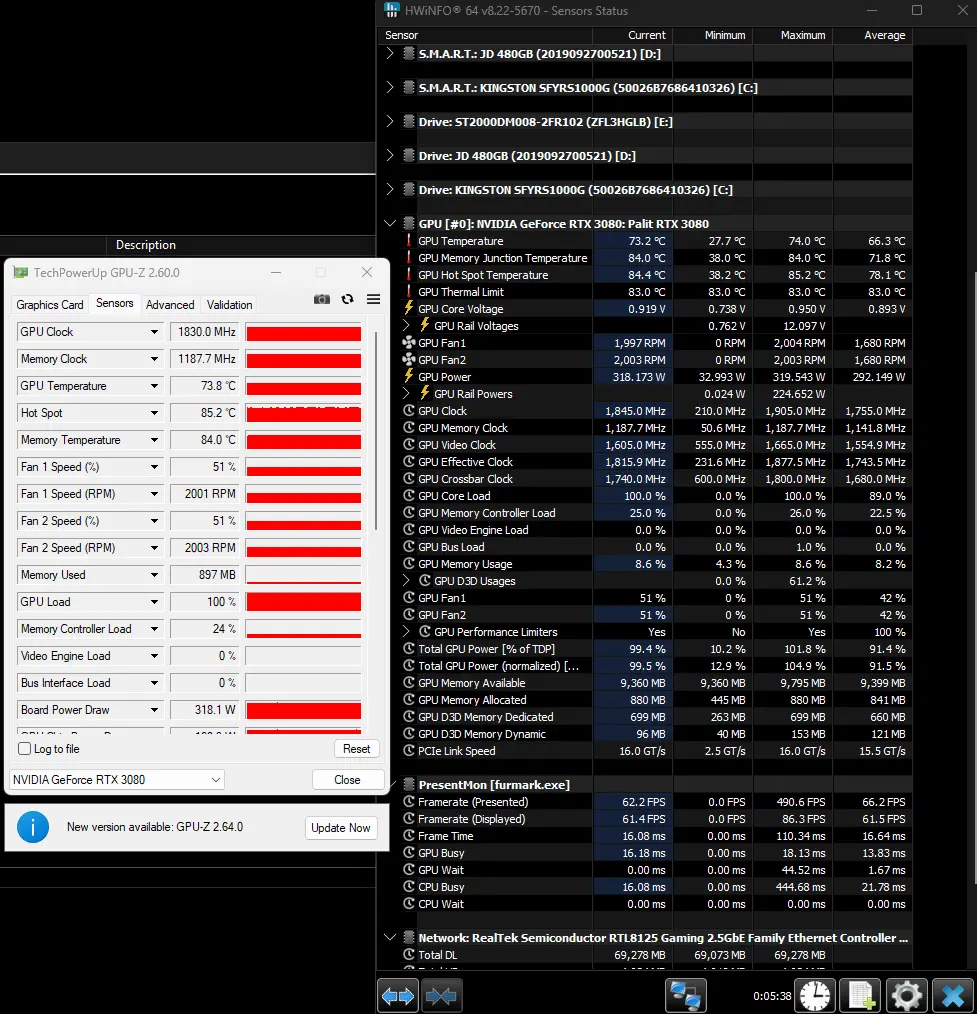977x1014 pixels.
Task: Expand the Drive: ST2000DM008 section
Action: tap(390, 122)
